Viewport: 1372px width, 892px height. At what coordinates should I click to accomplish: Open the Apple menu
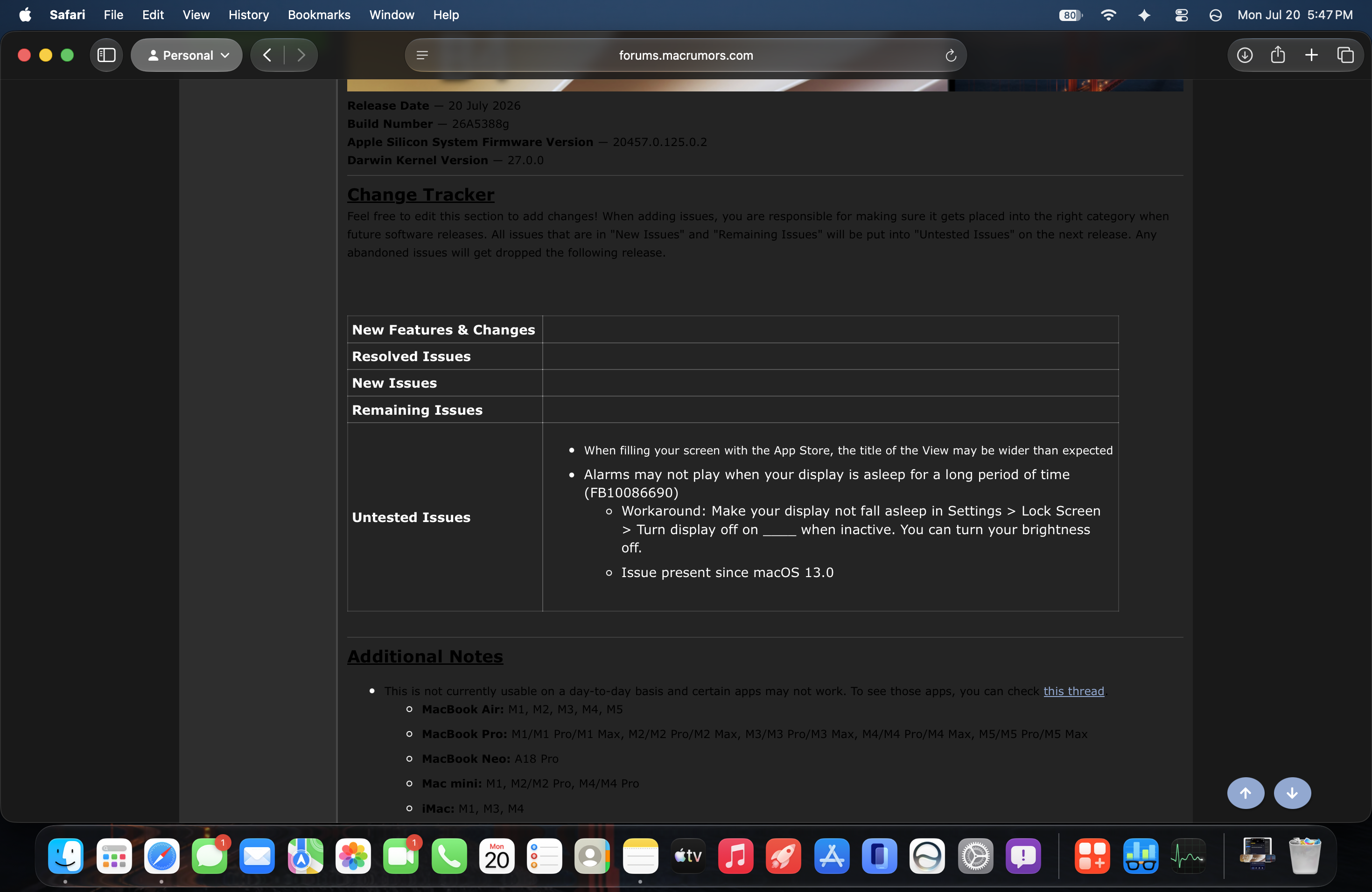25,15
